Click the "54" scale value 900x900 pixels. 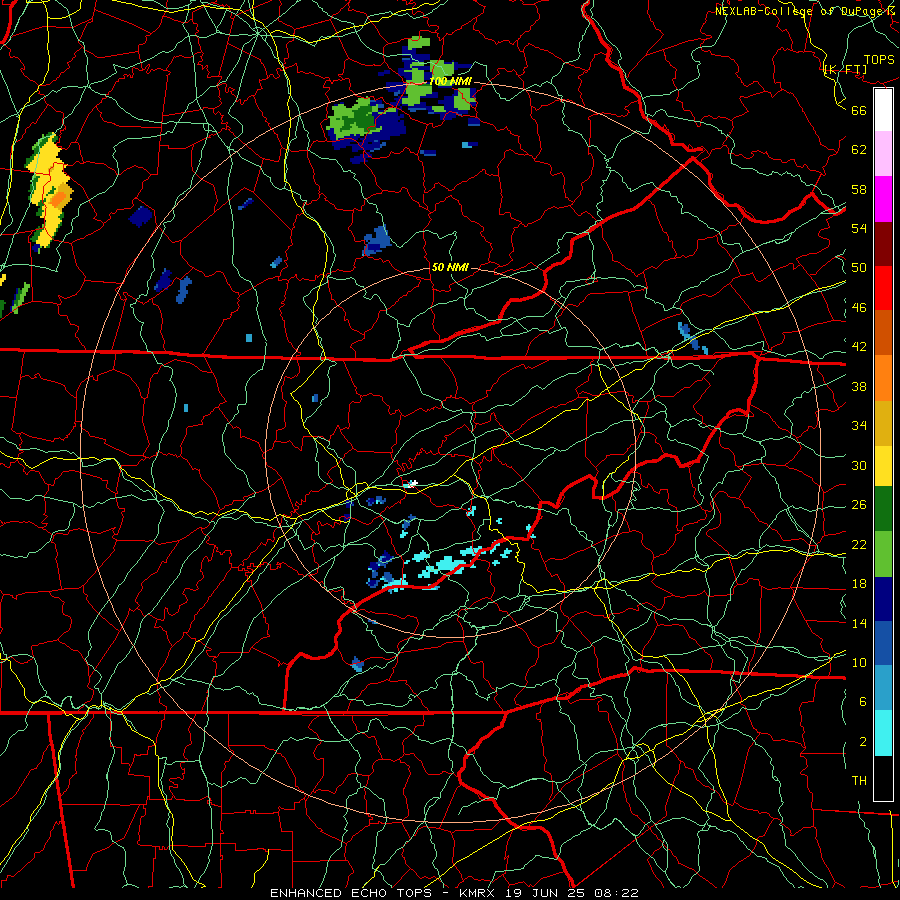(x=859, y=228)
